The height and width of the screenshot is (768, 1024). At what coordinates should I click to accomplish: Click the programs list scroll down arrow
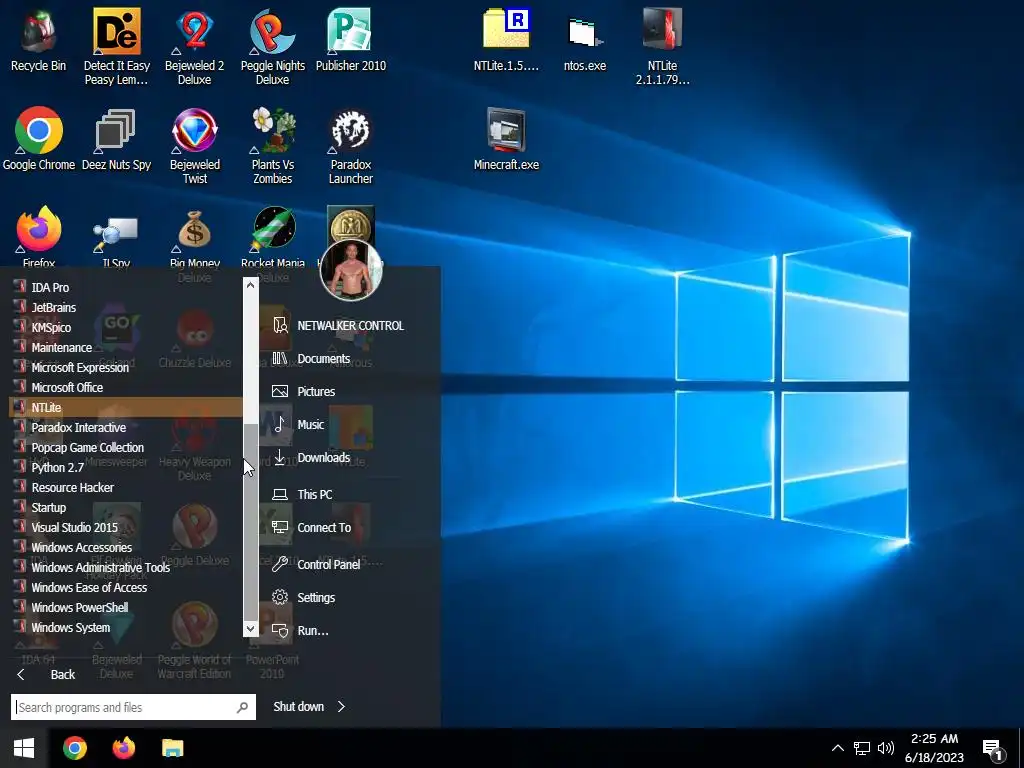pos(251,628)
